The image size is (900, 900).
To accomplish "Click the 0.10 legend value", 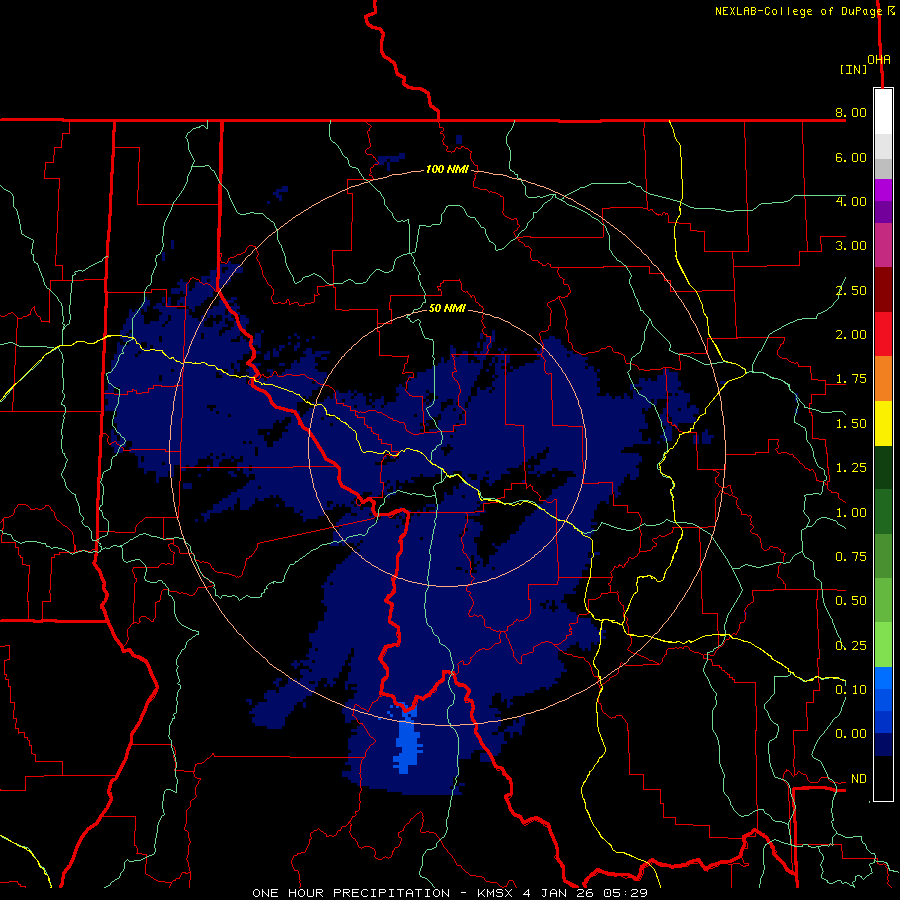I will [x=851, y=690].
